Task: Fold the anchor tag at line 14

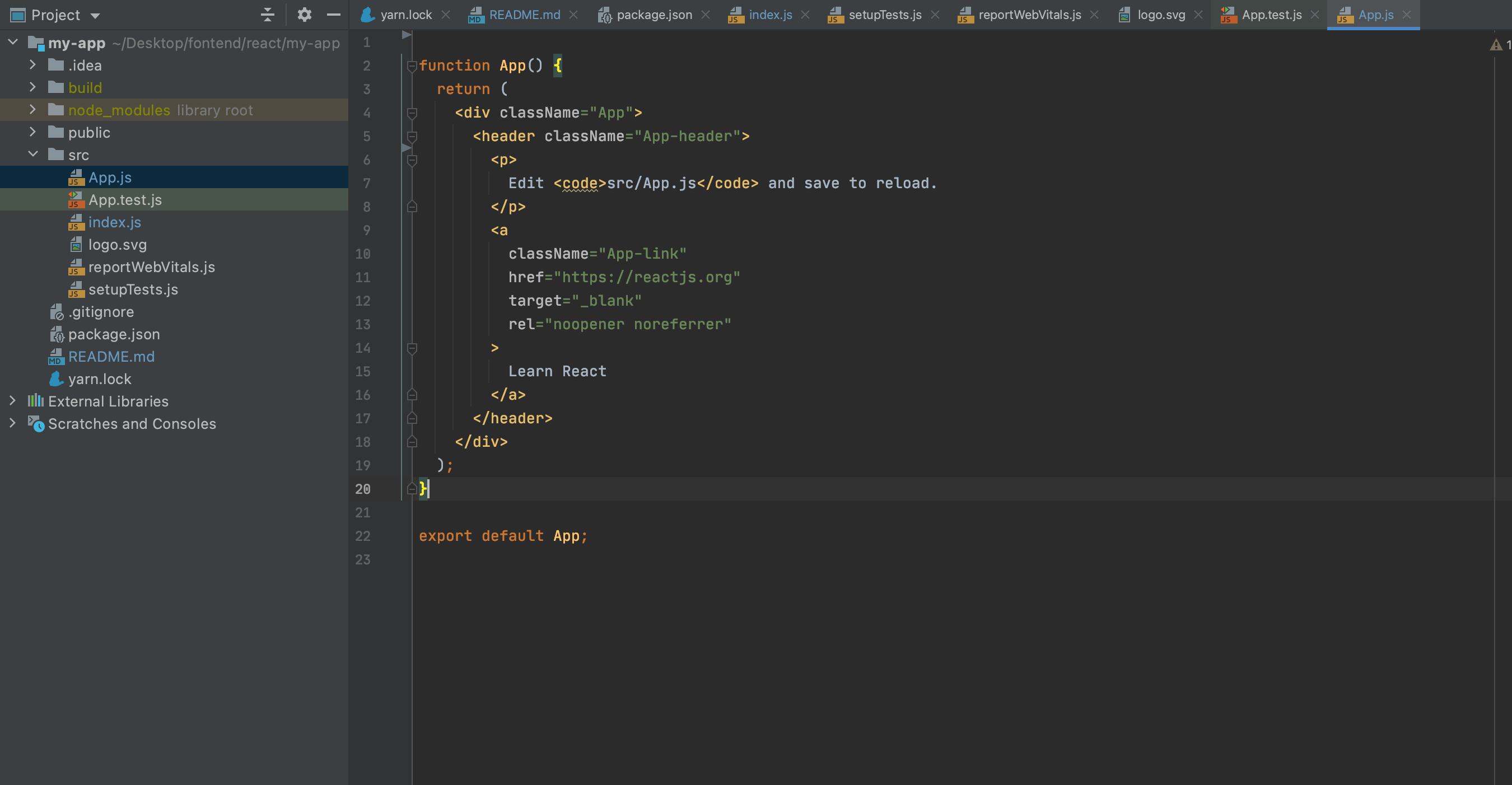Action: click(412, 348)
